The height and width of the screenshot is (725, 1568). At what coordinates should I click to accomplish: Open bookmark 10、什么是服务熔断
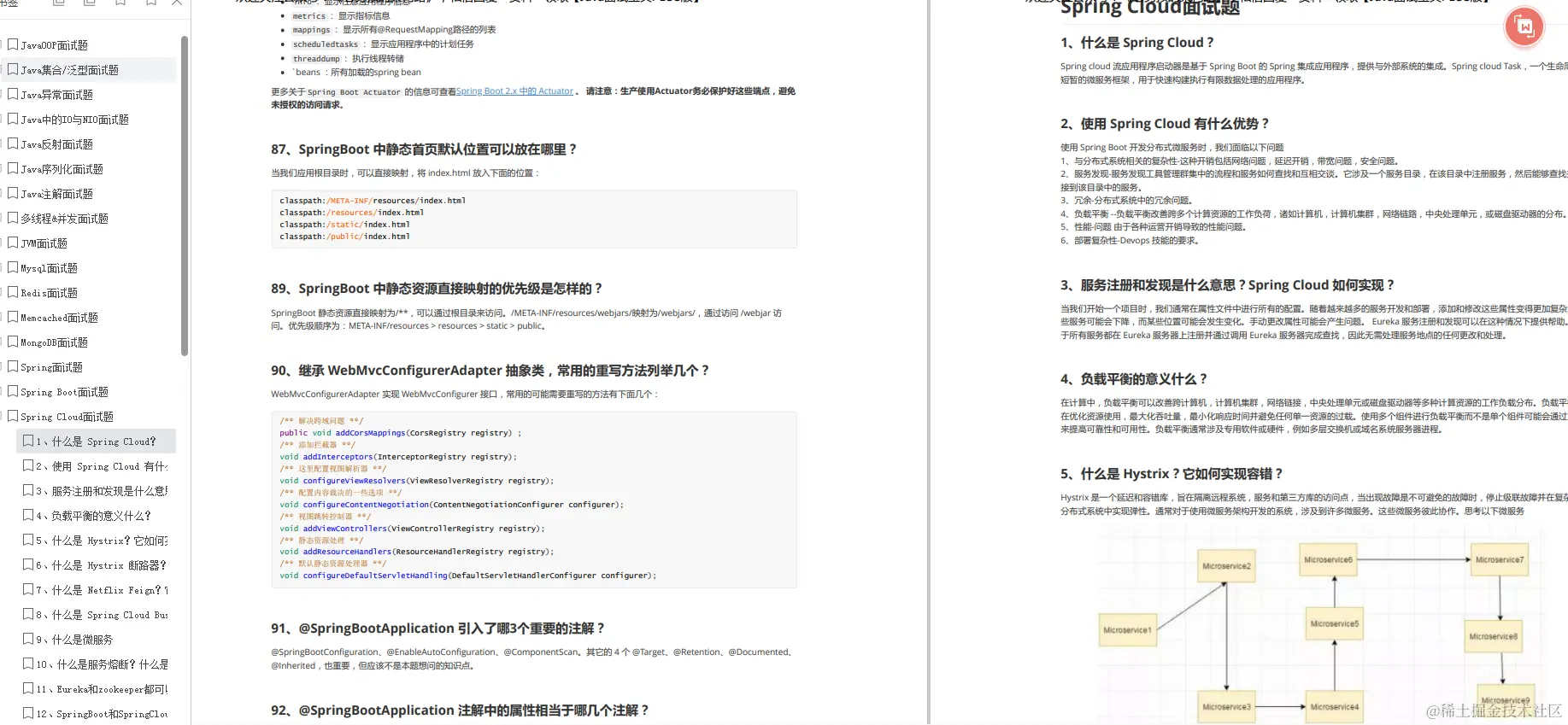coord(102,664)
